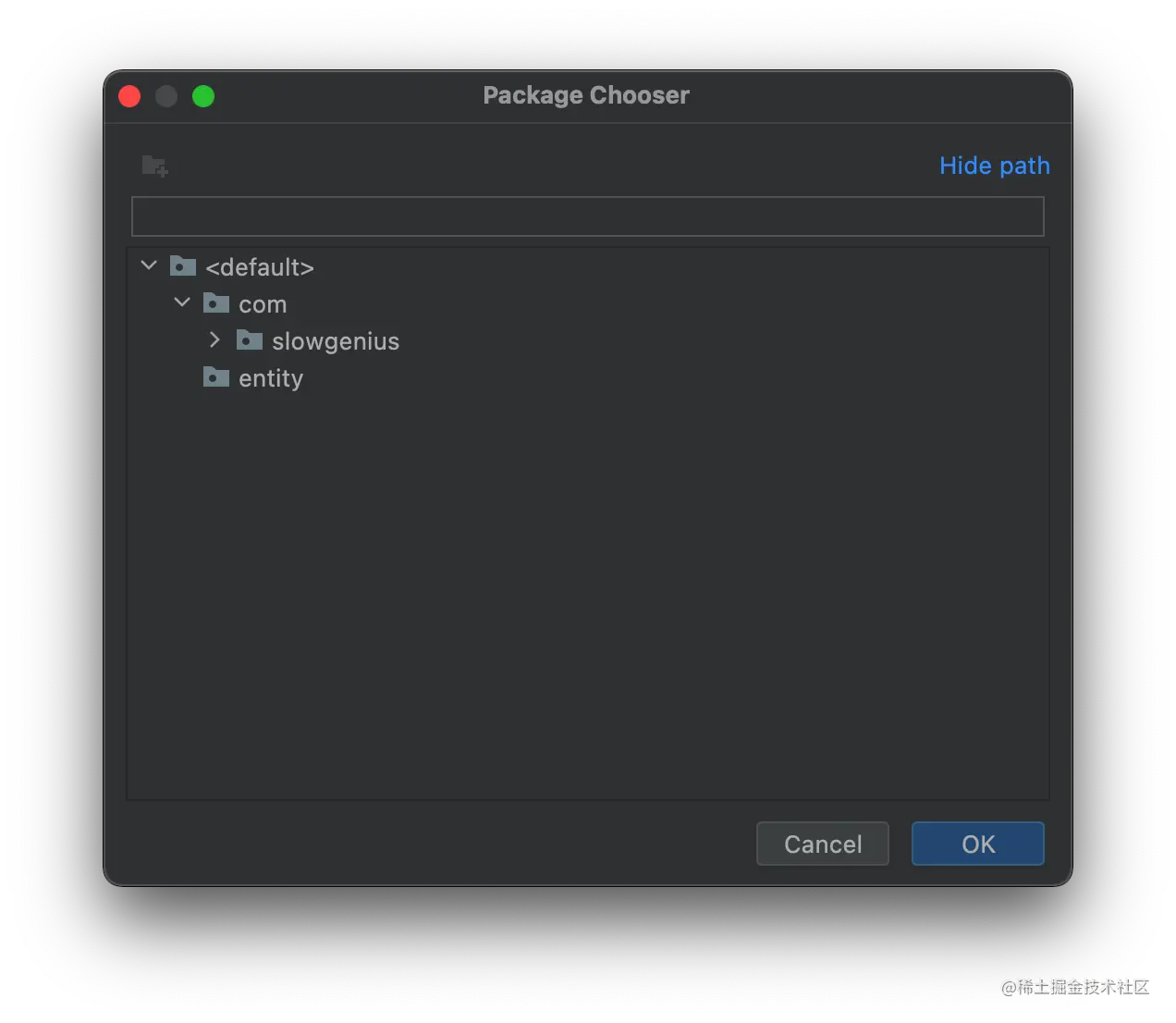Click the Package Chooser title bar

[586, 95]
